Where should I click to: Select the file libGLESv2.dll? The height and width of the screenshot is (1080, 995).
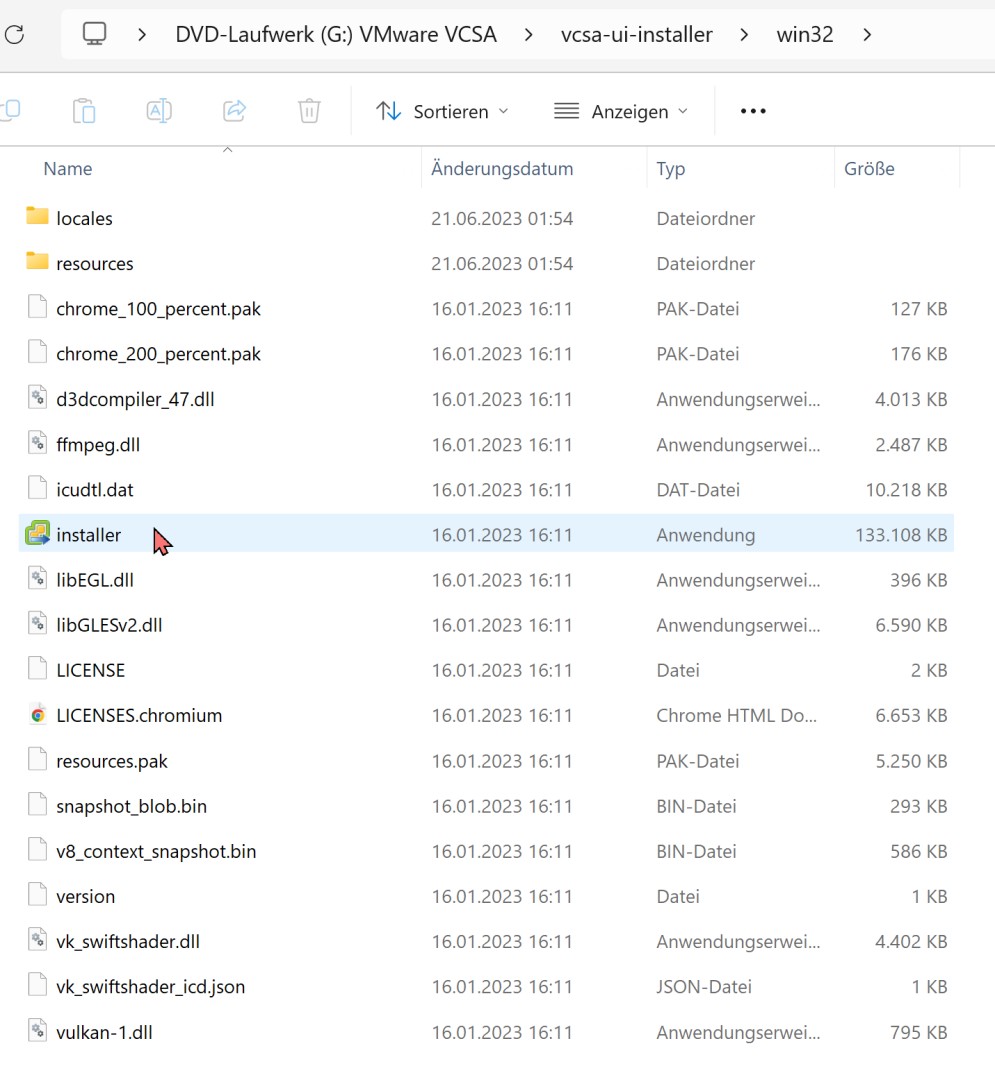(x=109, y=625)
